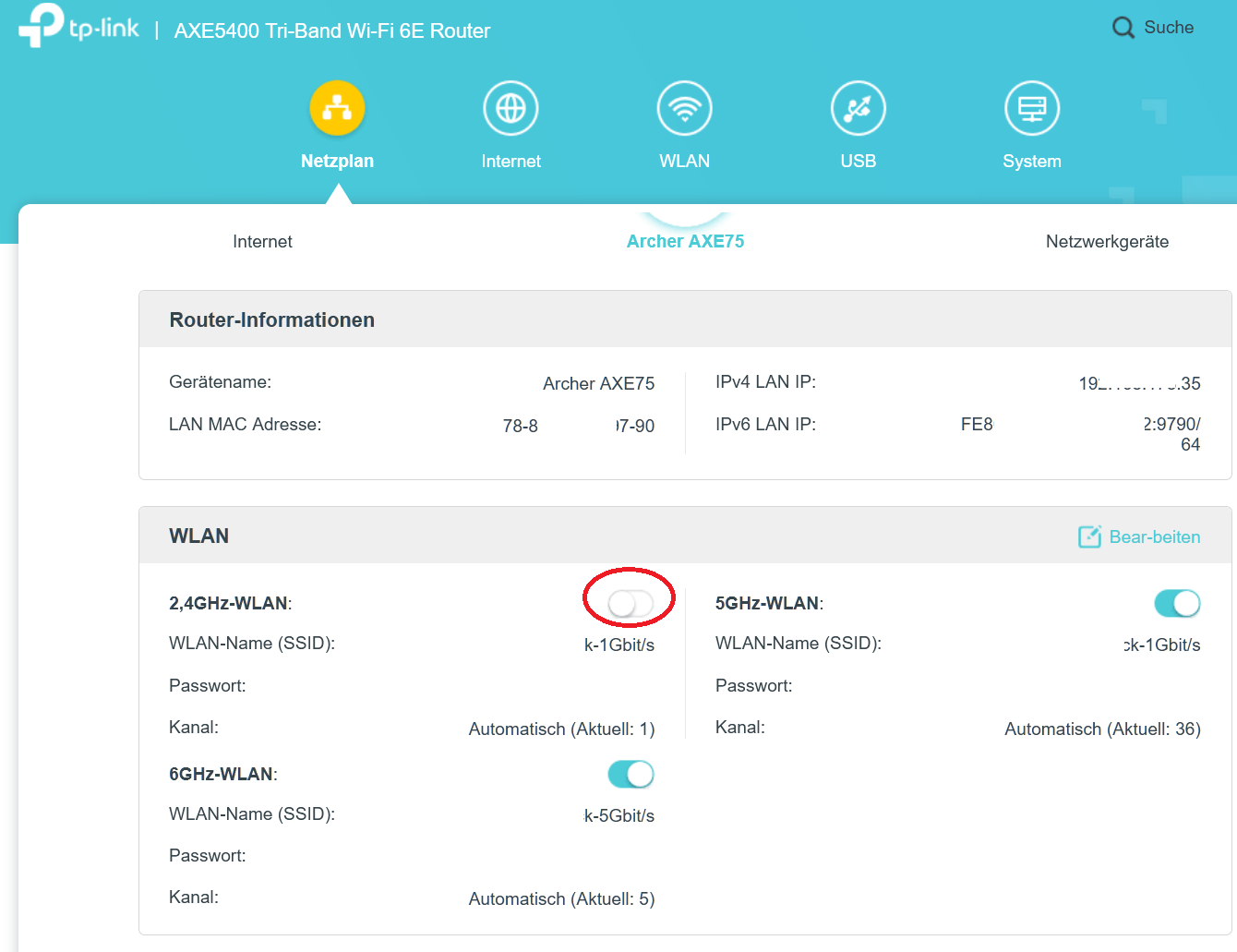Select the Internet label in top navigation
The image size is (1237, 952).
click(x=510, y=161)
